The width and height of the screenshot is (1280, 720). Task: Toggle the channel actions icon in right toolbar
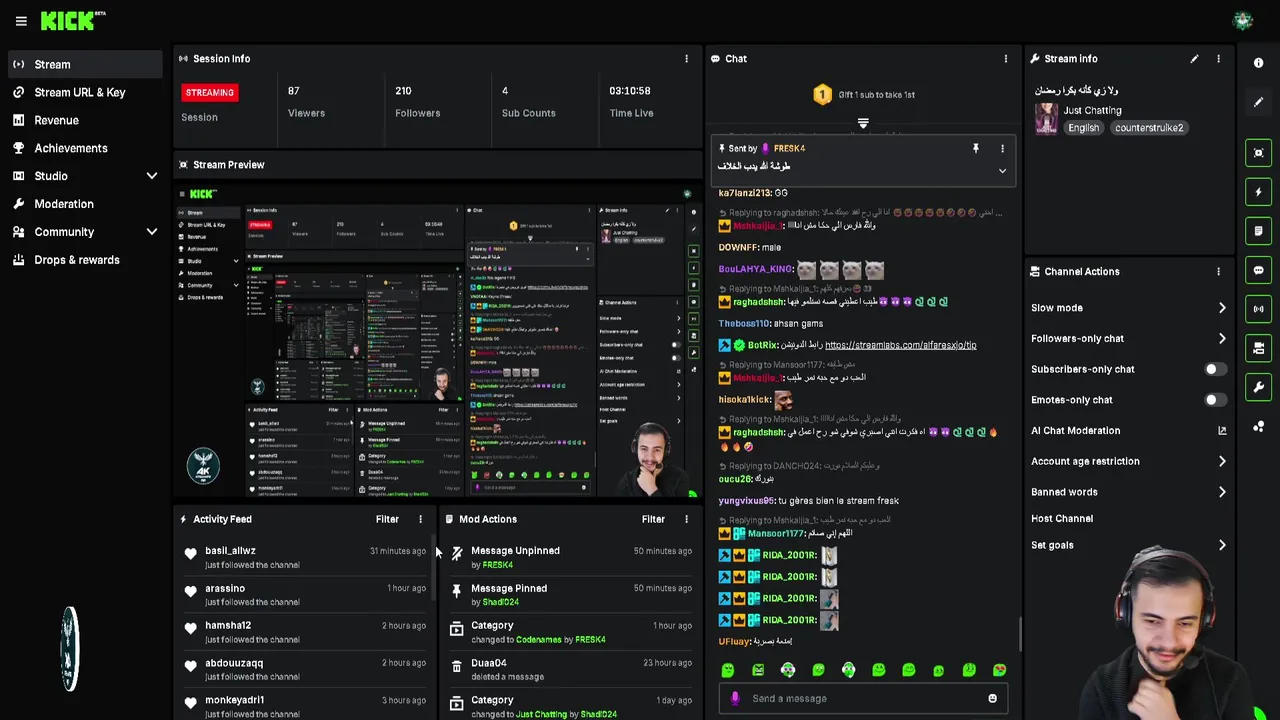[x=1259, y=348]
